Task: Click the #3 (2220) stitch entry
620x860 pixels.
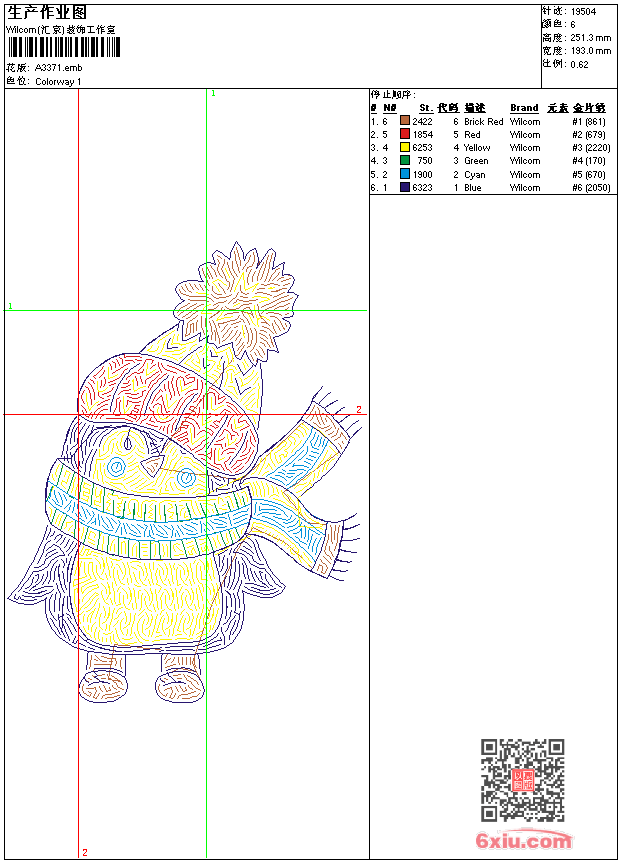Action: point(588,147)
